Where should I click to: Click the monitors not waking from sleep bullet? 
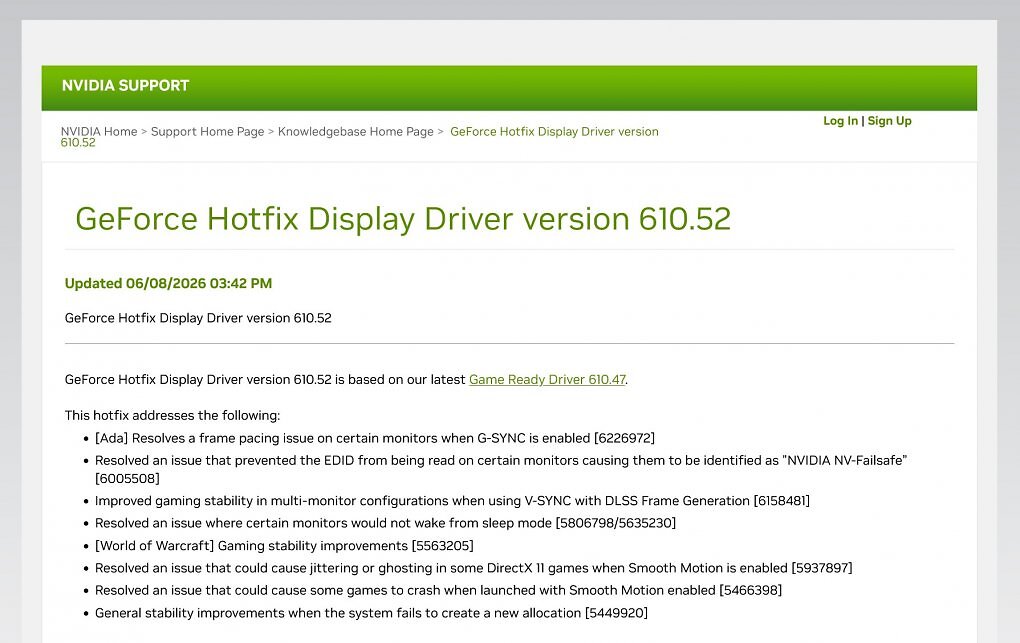385,523
